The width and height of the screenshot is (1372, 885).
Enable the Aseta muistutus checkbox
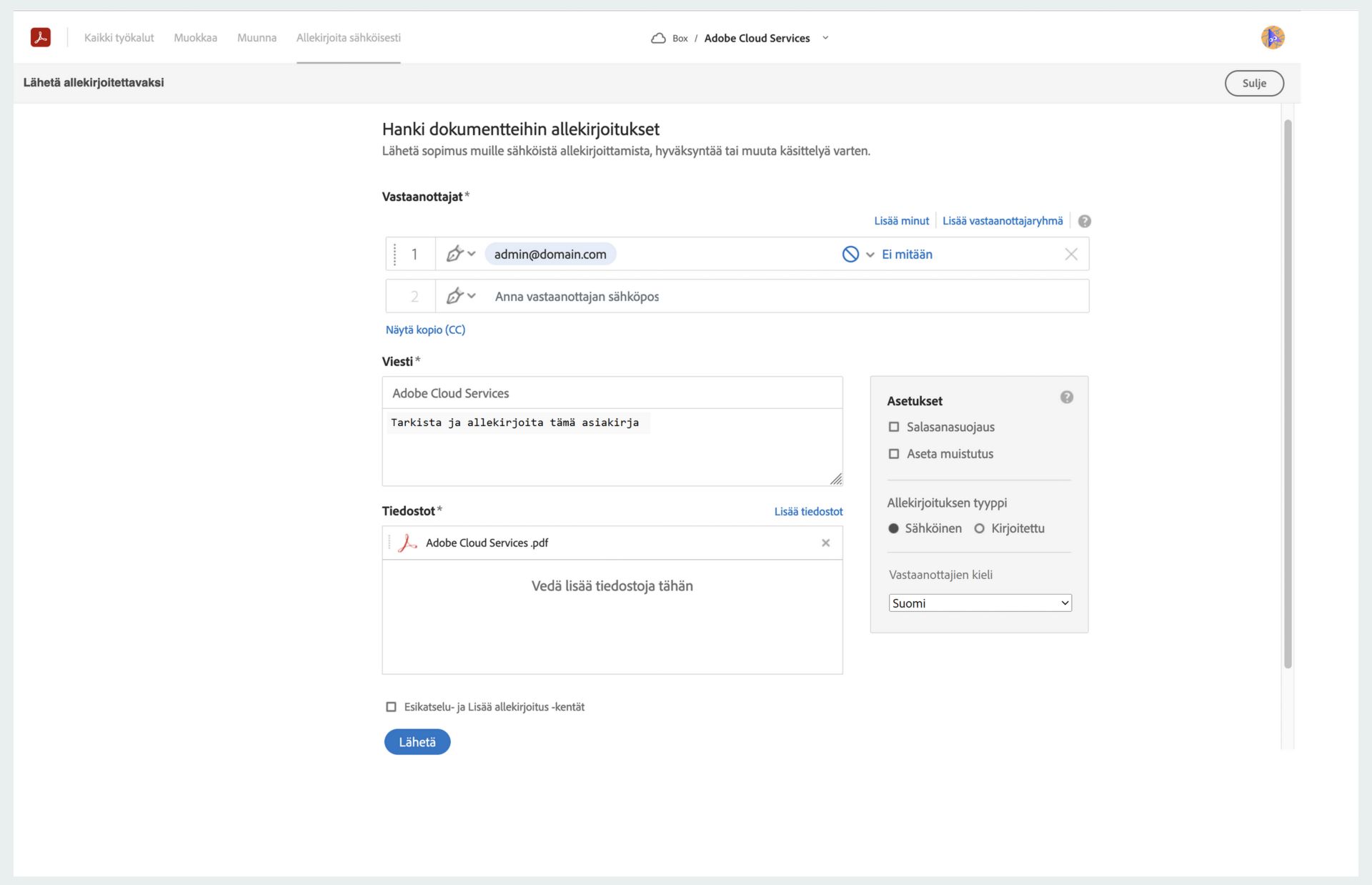(x=893, y=454)
